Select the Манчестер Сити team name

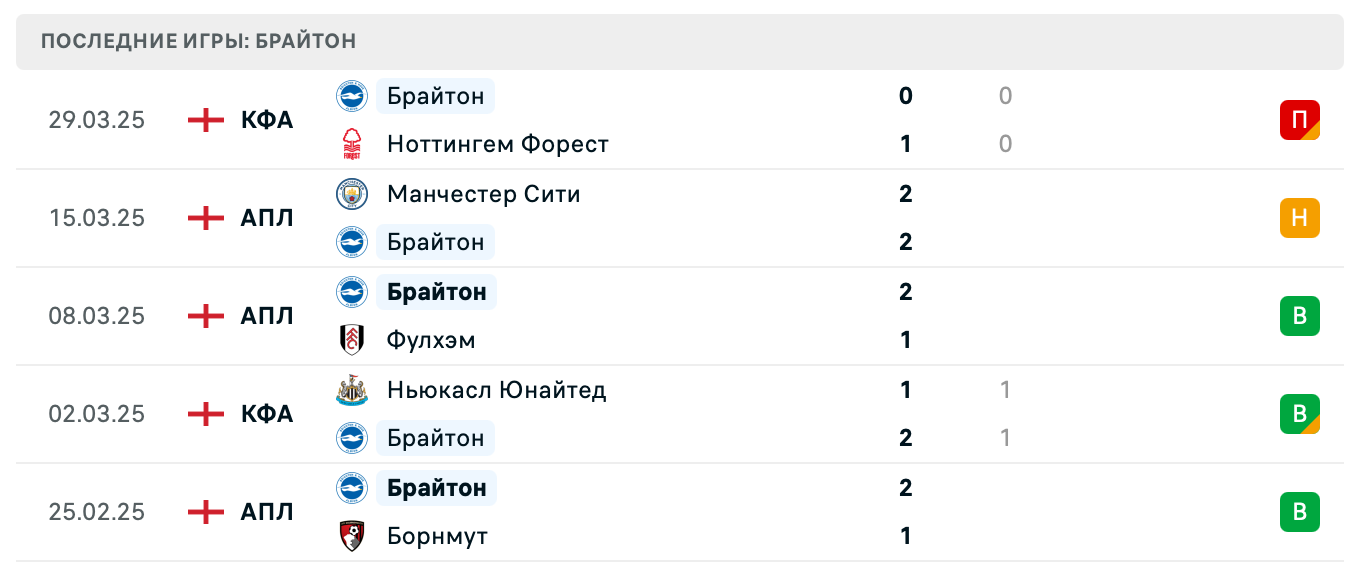[x=483, y=194]
